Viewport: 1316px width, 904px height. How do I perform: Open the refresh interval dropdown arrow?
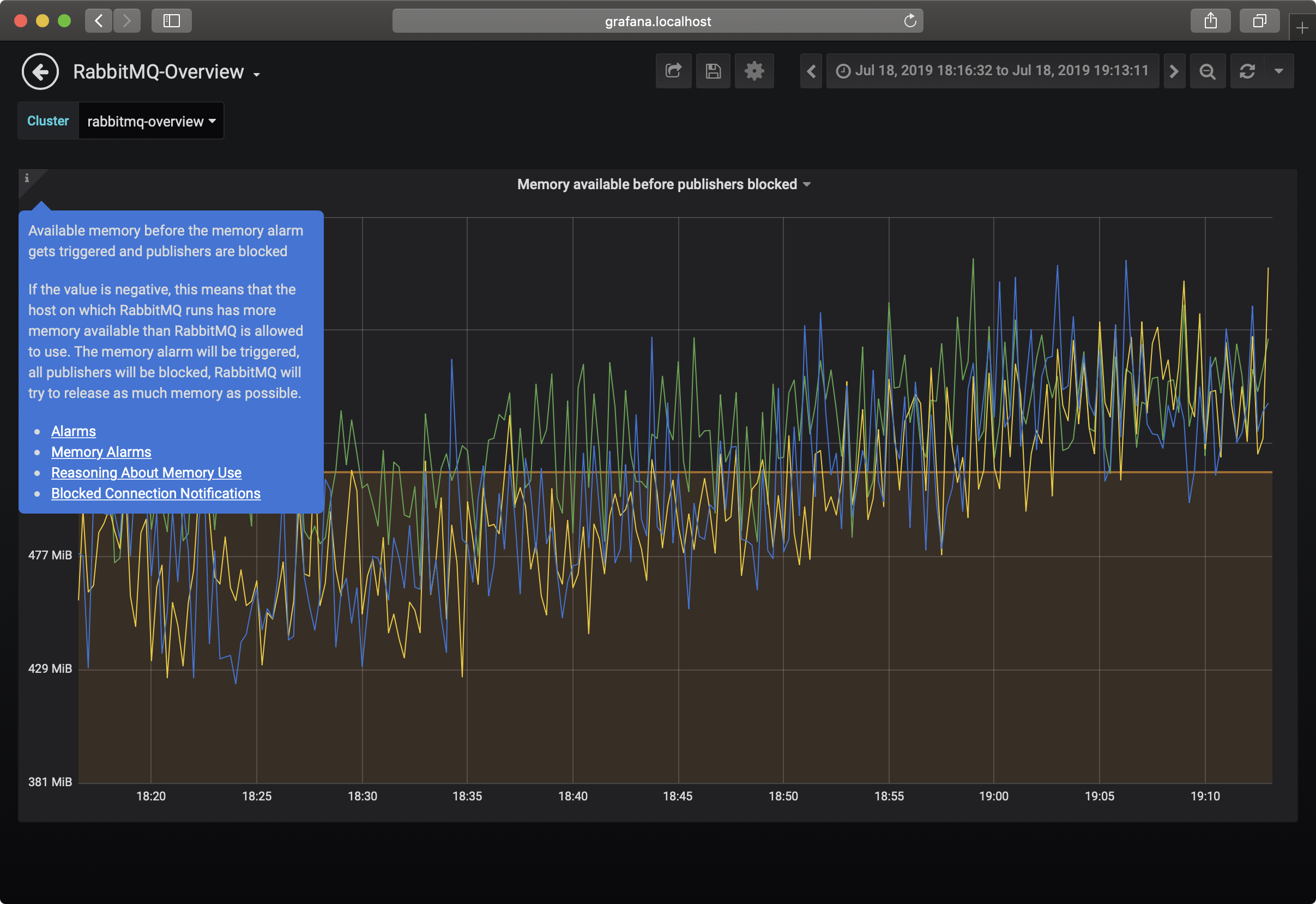coord(1278,71)
